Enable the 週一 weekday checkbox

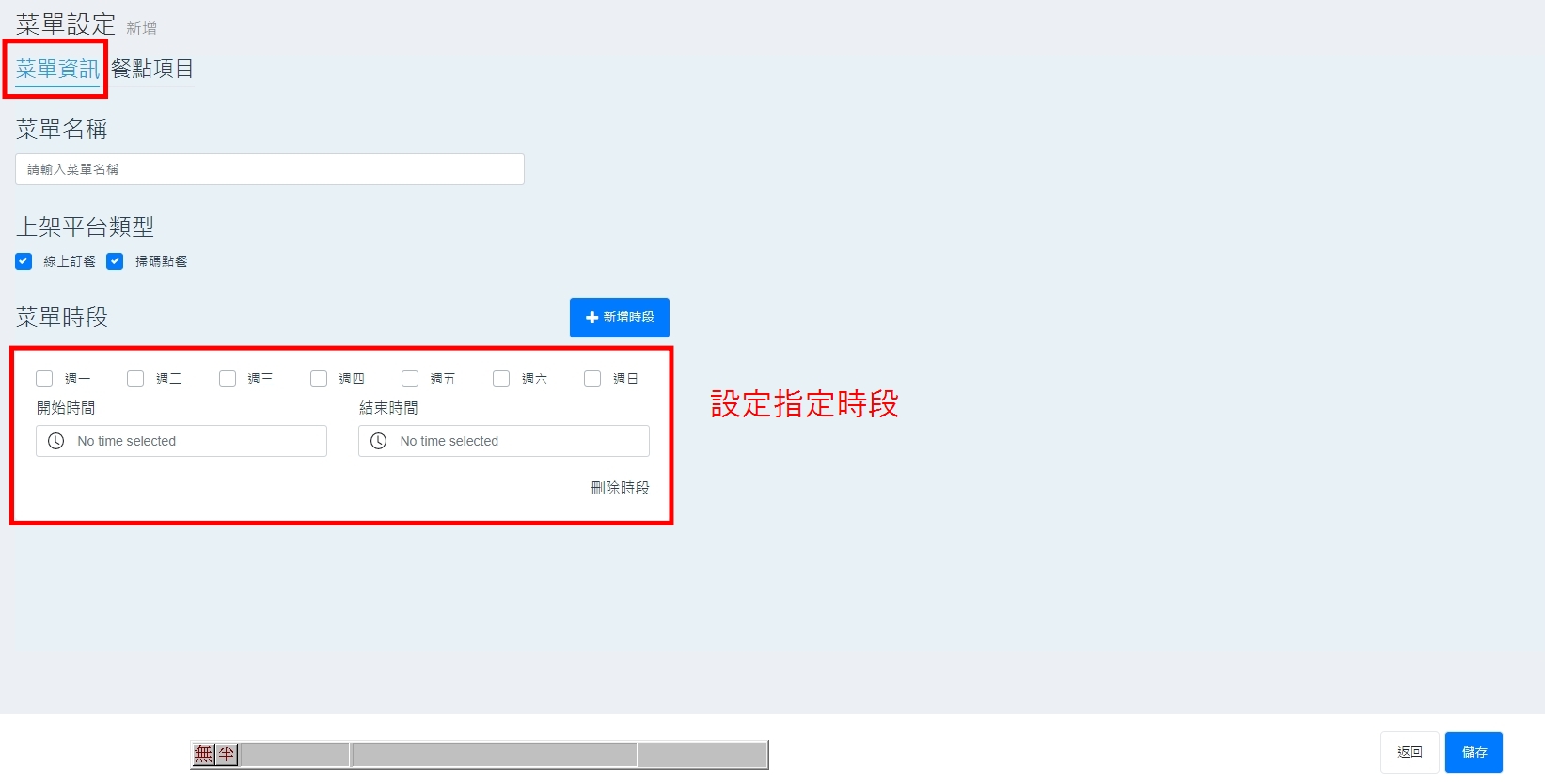click(44, 379)
